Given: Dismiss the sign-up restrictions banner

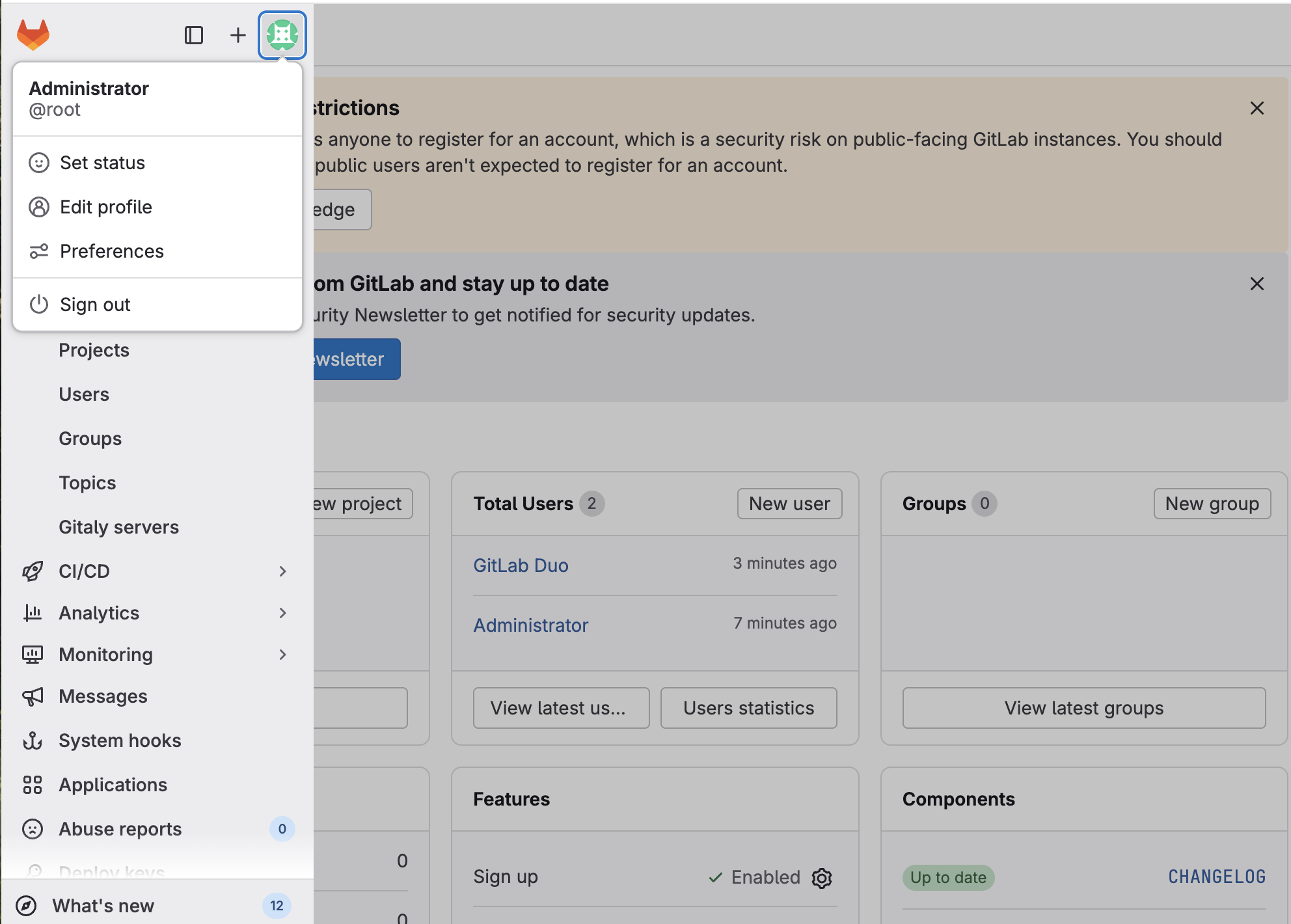Looking at the screenshot, I should 1257,108.
